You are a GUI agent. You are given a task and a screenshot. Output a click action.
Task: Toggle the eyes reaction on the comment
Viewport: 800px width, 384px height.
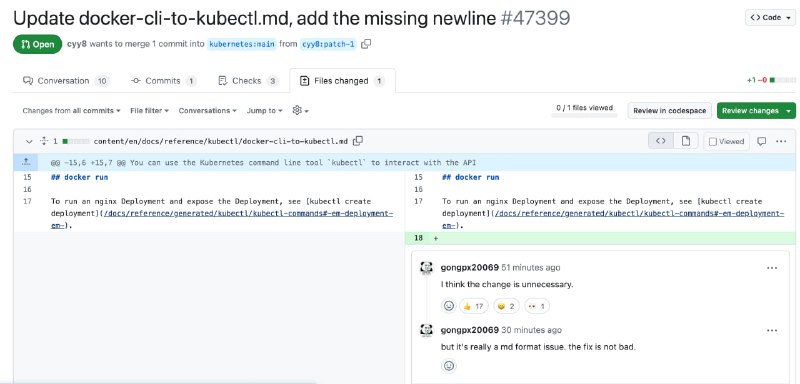[537, 306]
